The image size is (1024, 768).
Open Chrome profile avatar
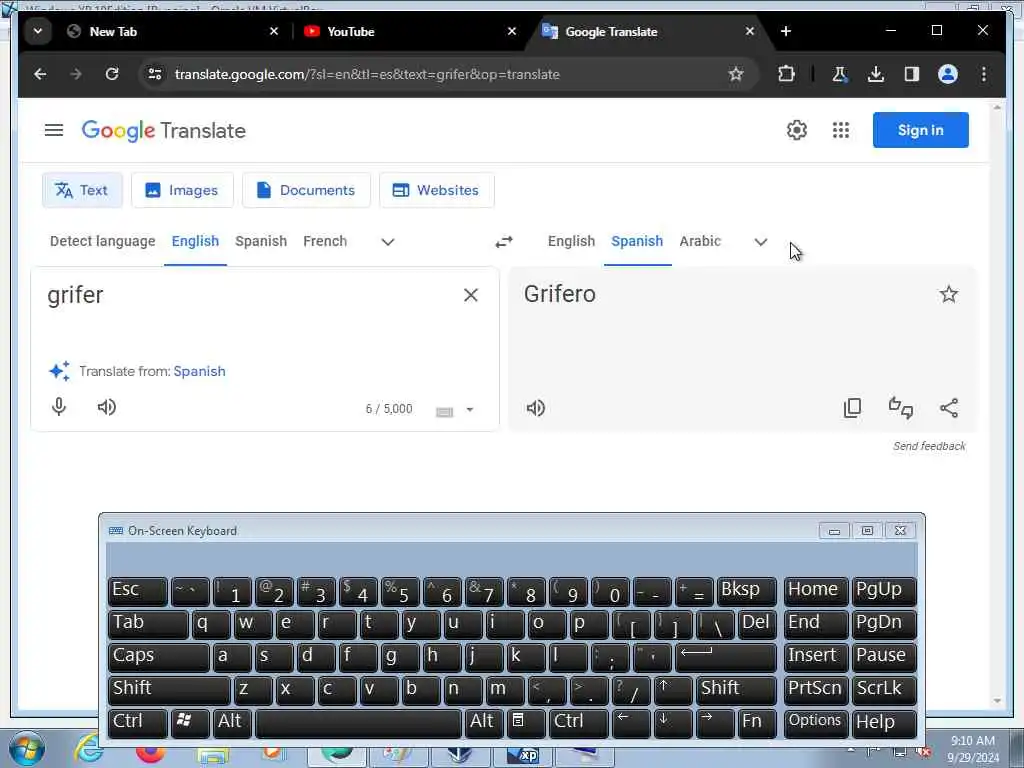tap(948, 74)
